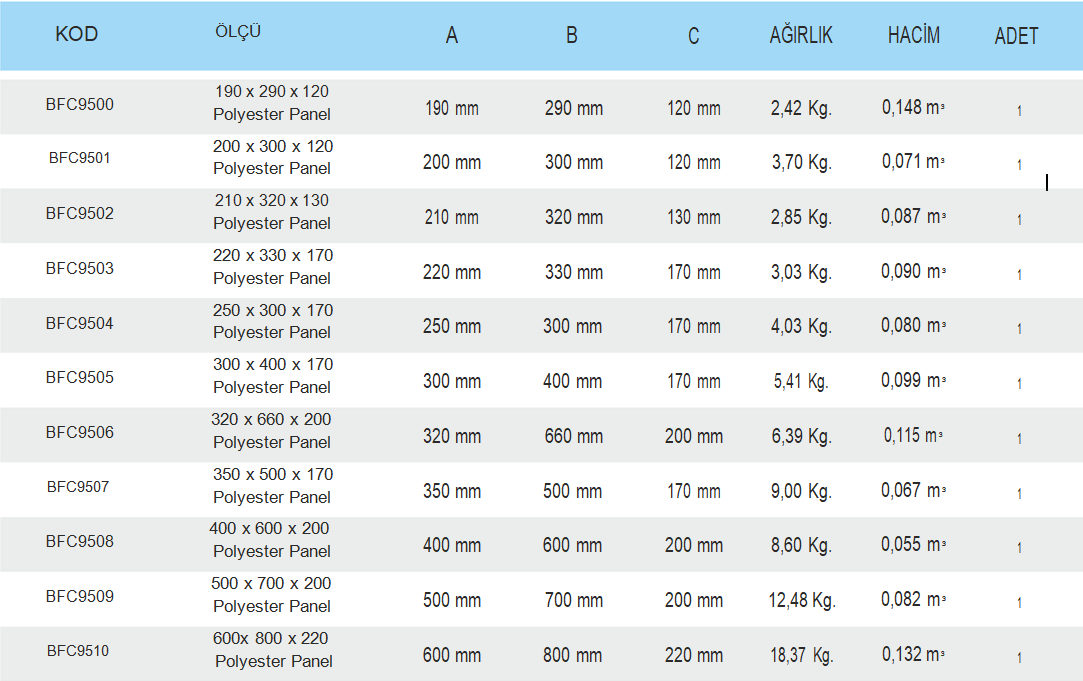The image size is (1083, 681).
Task: Click the 9,00 Kg. weight cell
Action: (801, 490)
